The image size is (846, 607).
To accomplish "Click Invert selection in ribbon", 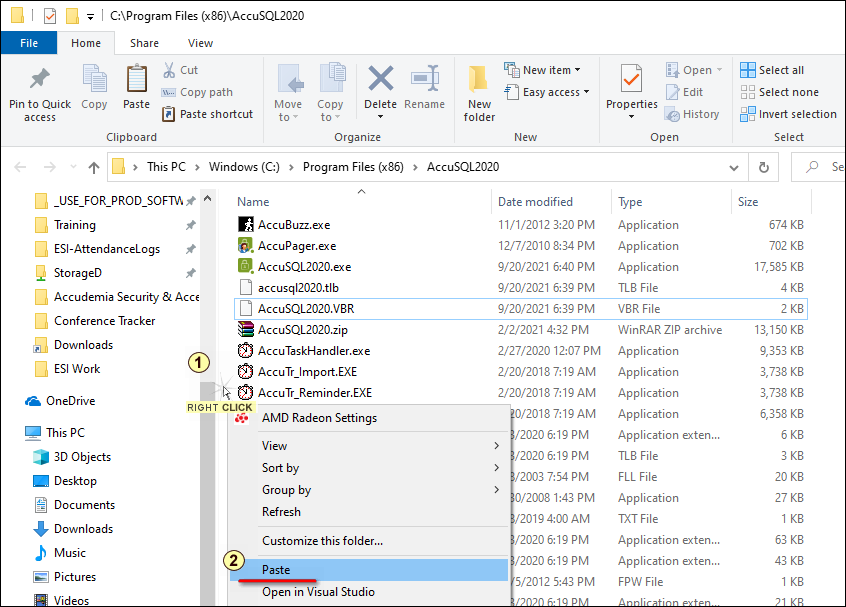I will 788,114.
